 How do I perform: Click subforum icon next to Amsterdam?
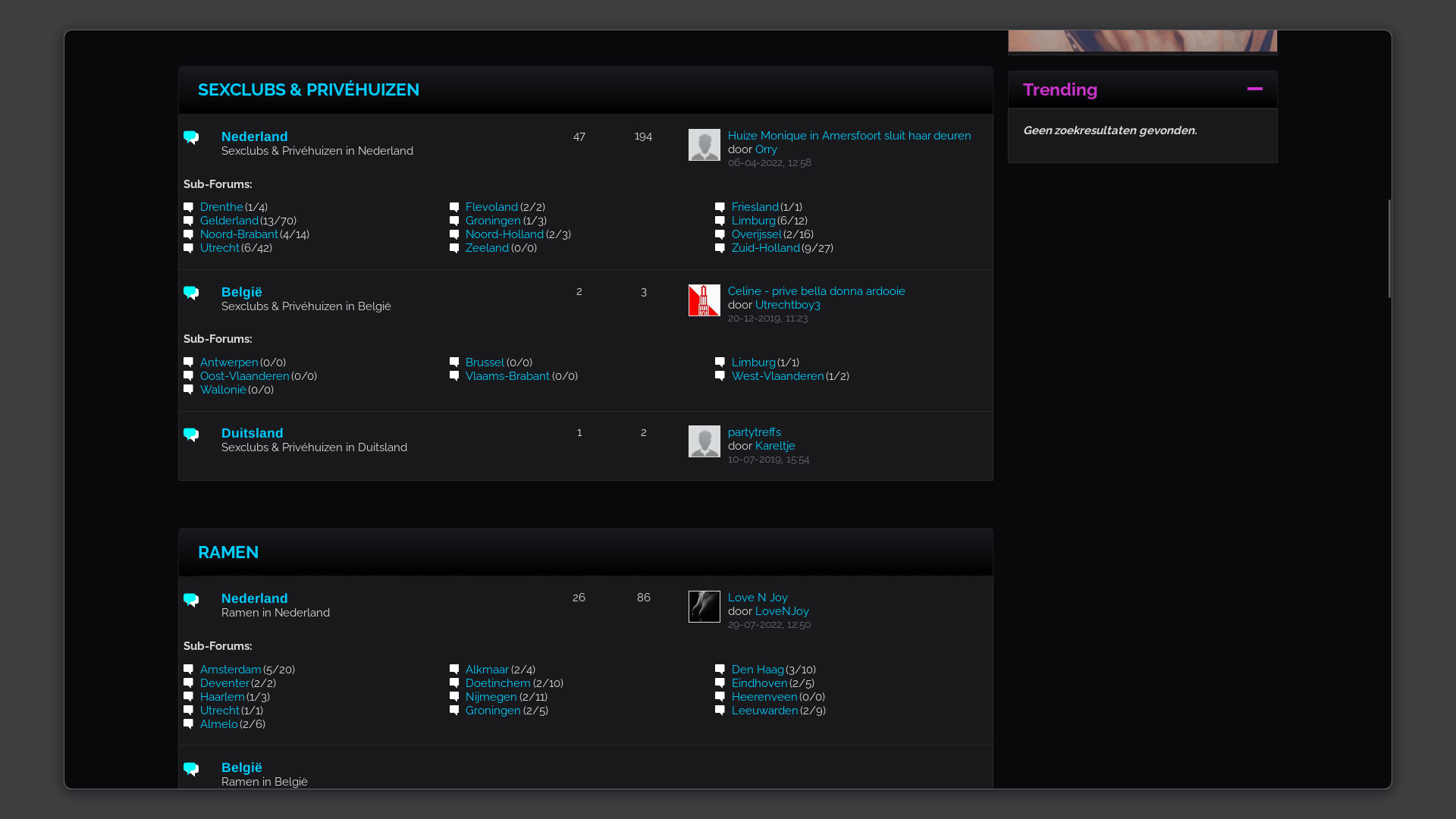pos(188,670)
